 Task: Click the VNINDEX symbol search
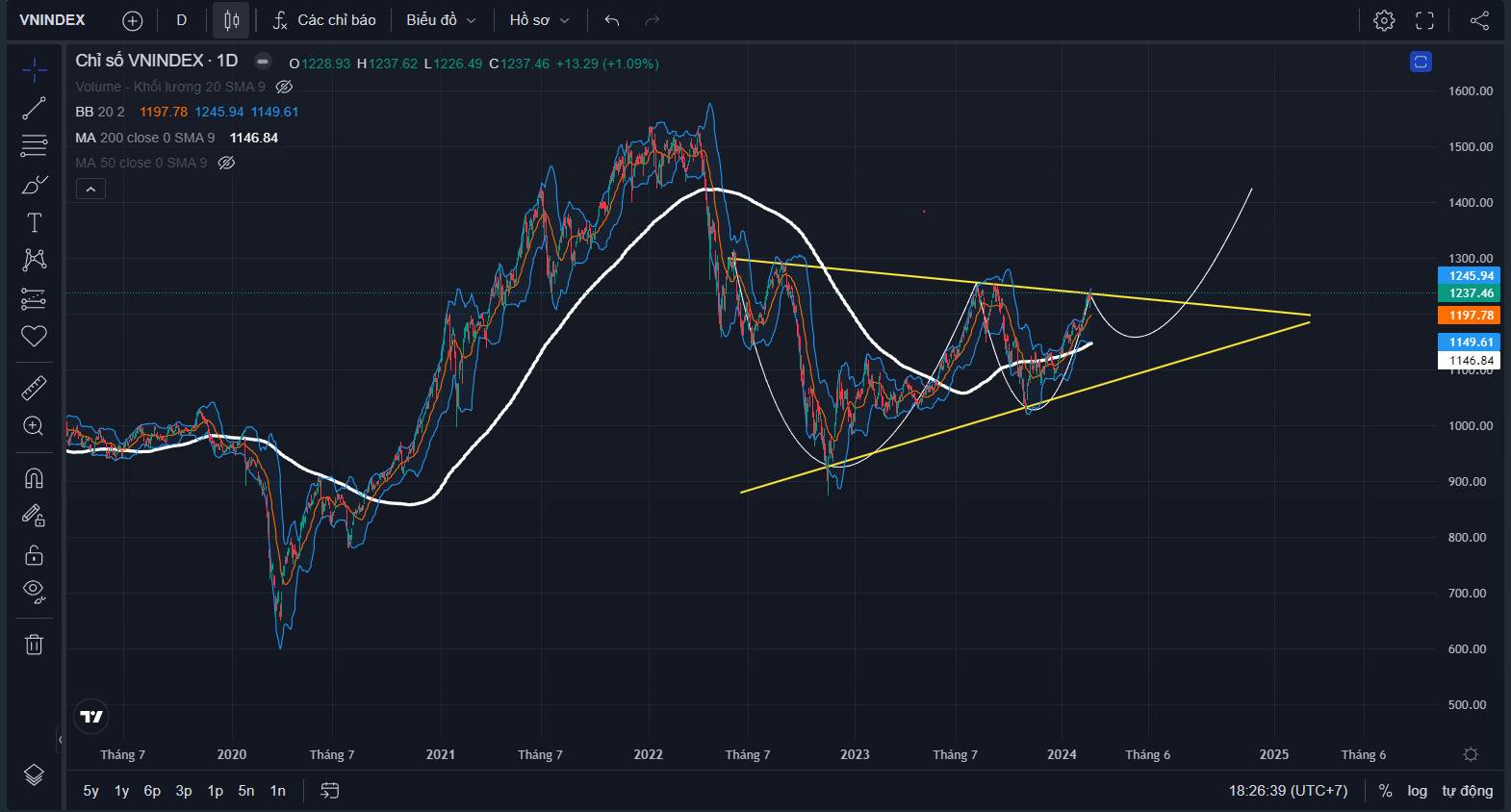click(x=53, y=20)
